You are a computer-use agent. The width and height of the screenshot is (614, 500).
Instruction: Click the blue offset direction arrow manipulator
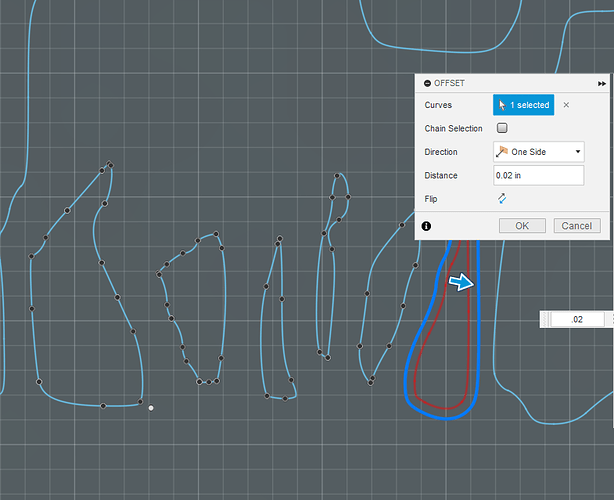[x=461, y=282]
